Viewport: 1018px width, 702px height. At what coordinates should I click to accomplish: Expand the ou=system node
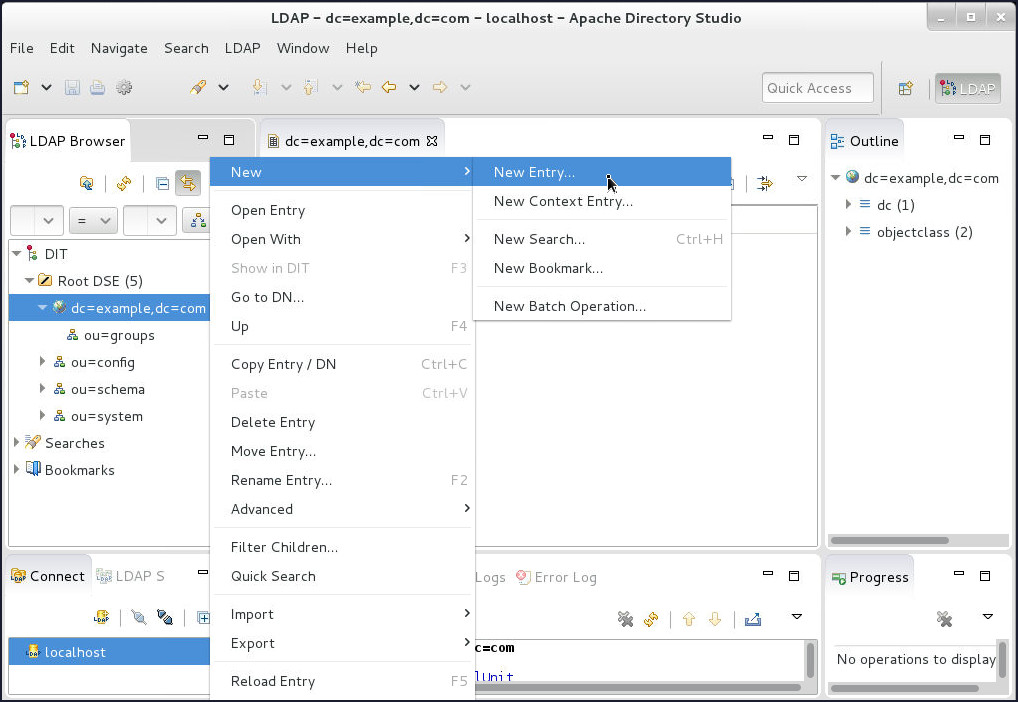42,415
